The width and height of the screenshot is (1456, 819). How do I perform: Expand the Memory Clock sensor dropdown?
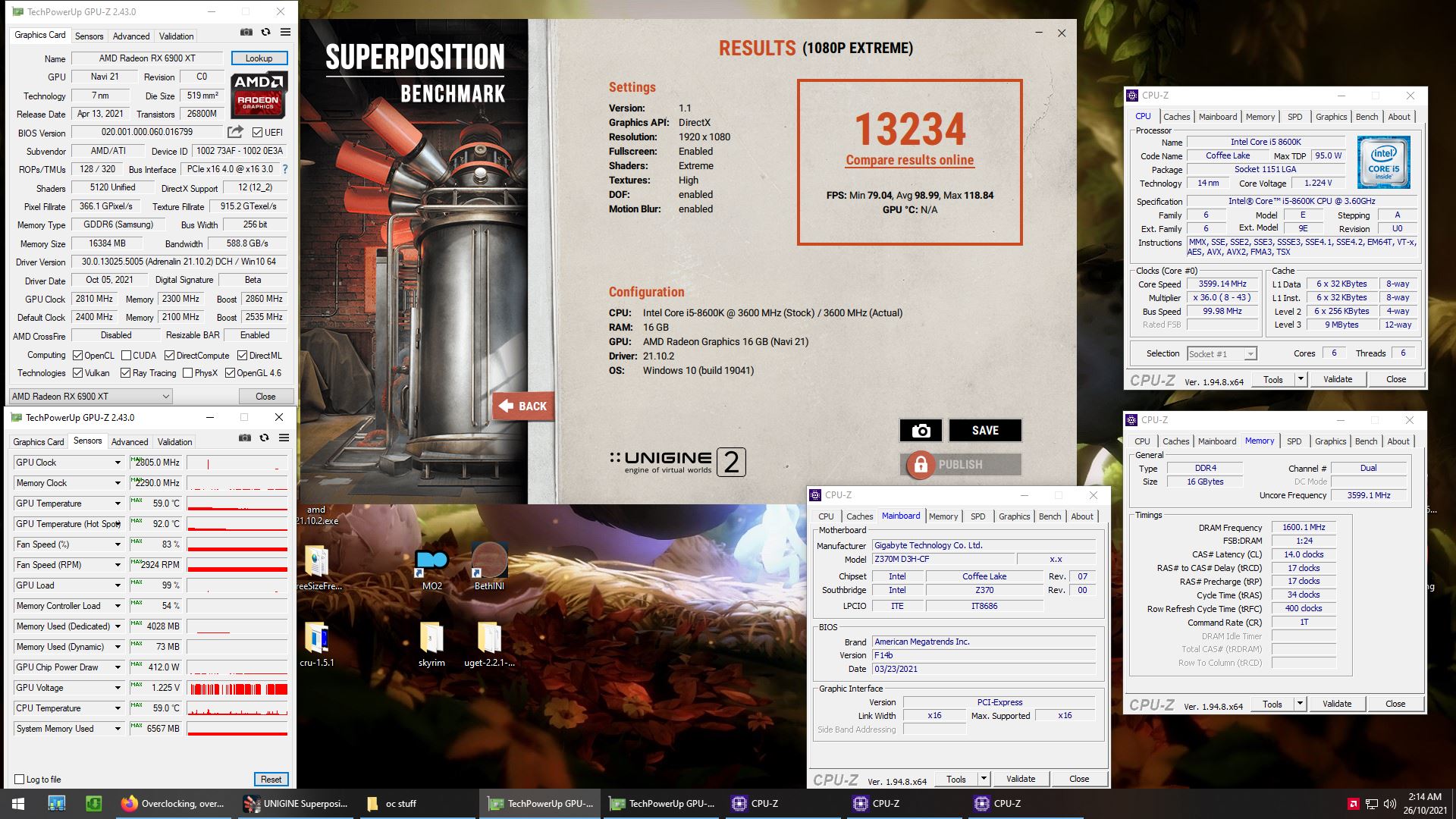[118, 483]
